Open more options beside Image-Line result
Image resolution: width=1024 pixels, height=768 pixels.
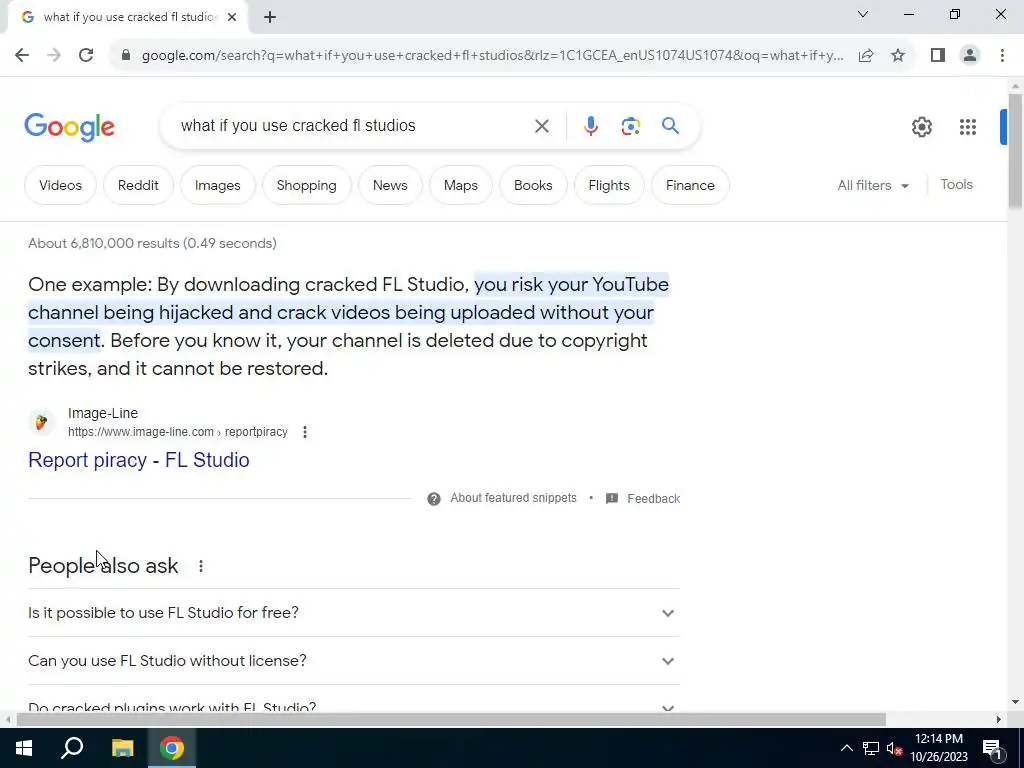[305, 432]
